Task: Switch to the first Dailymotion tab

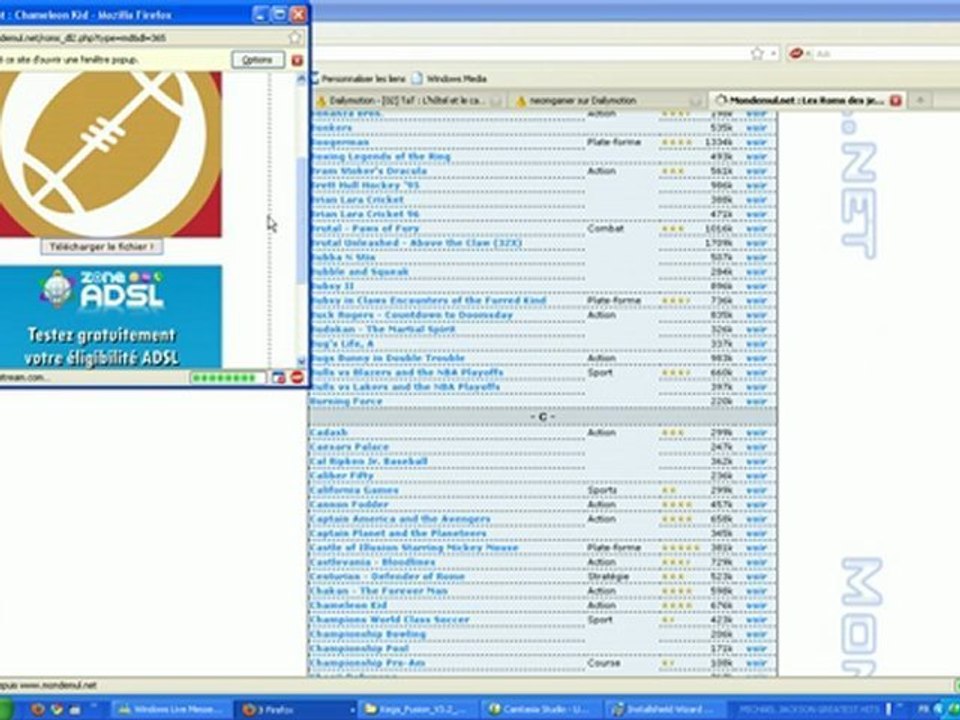Action: pyautogui.click(x=409, y=100)
